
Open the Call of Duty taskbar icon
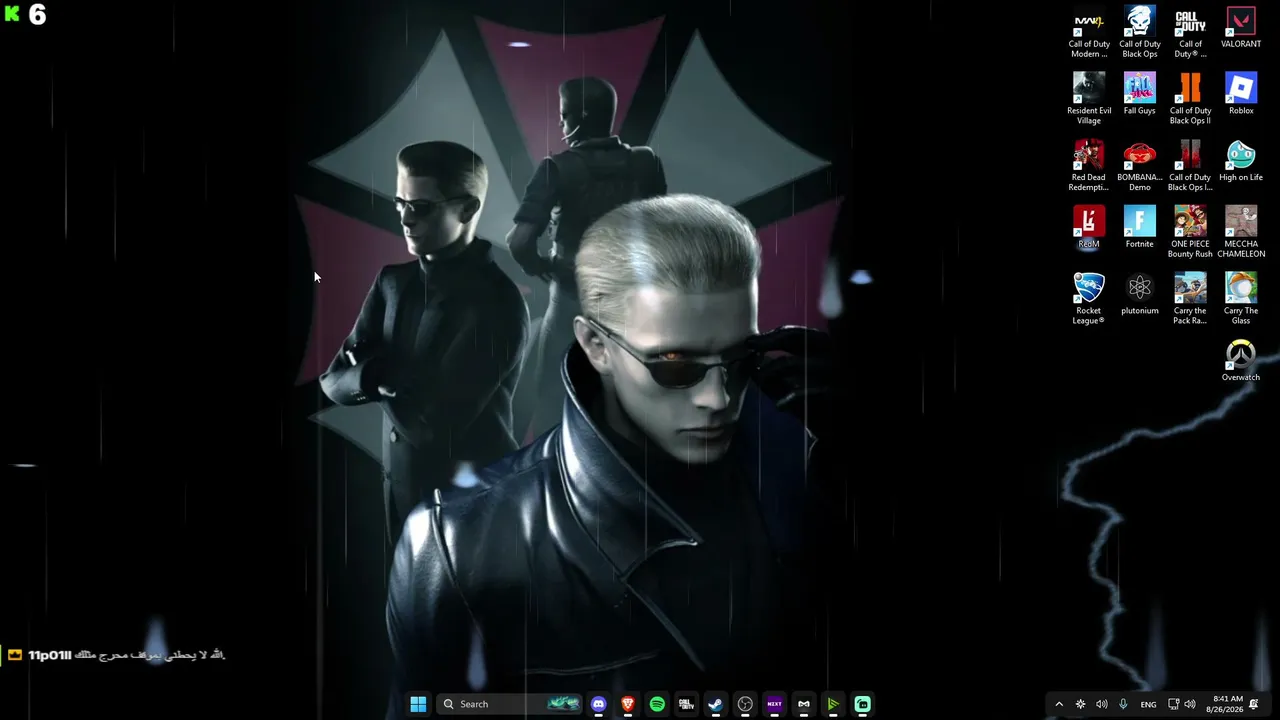[x=686, y=704]
